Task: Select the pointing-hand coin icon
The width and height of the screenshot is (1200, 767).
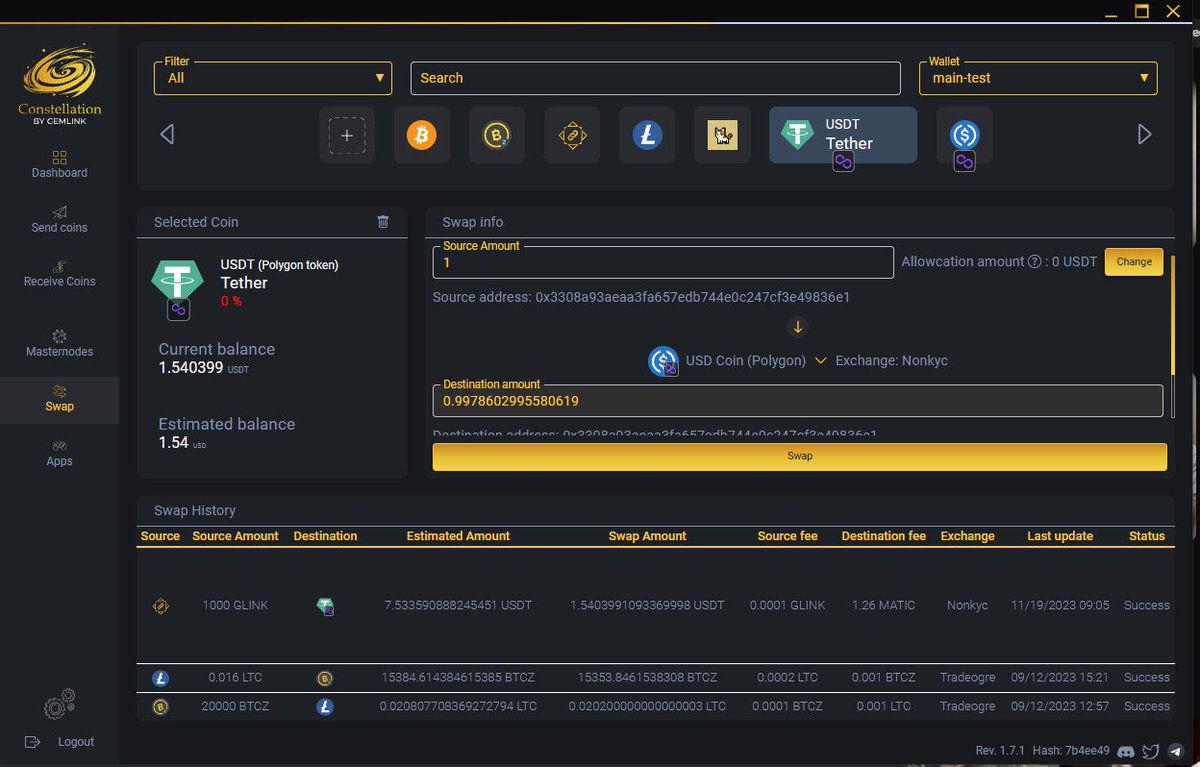Action: click(722, 135)
